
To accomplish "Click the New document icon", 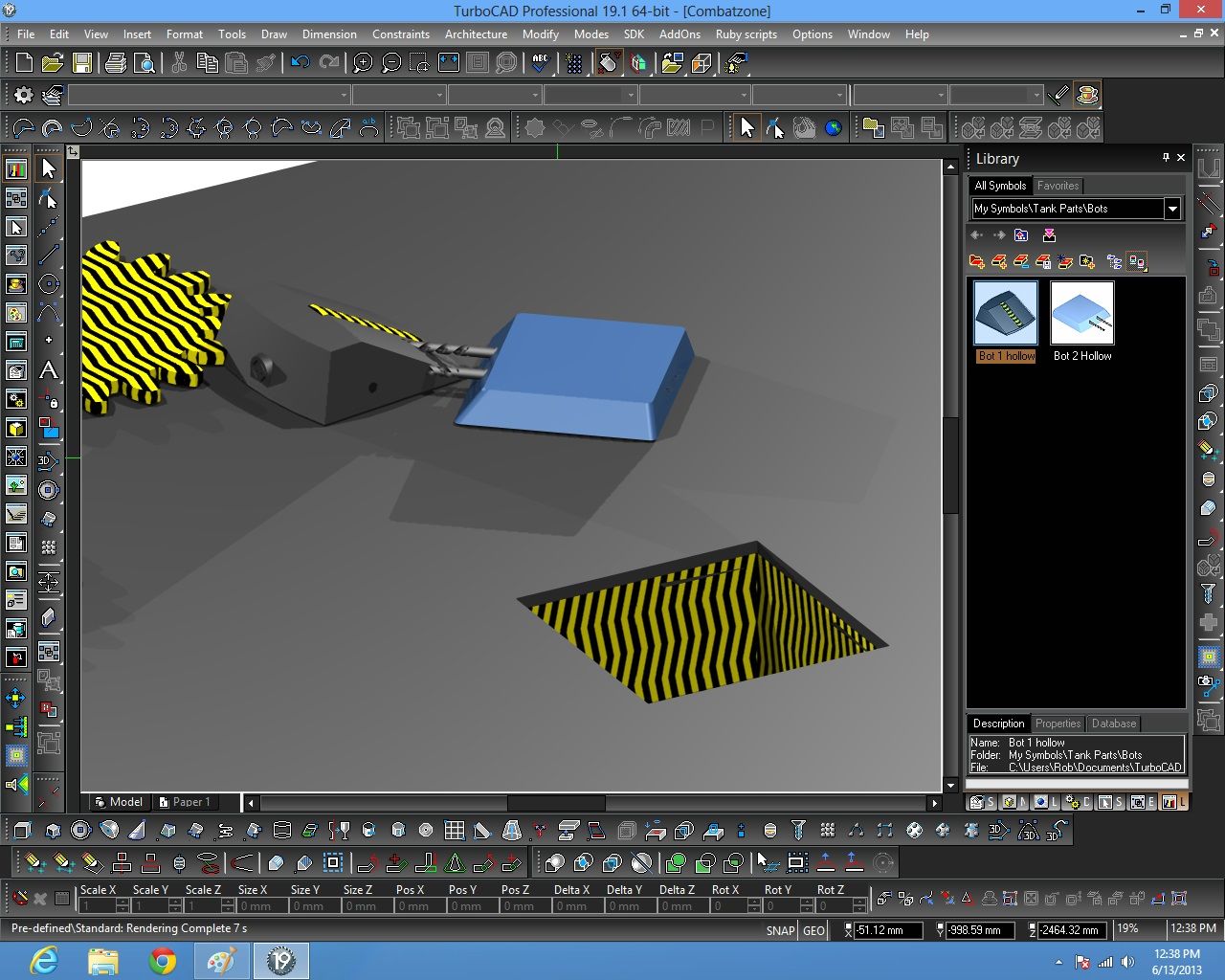I will click(24, 63).
